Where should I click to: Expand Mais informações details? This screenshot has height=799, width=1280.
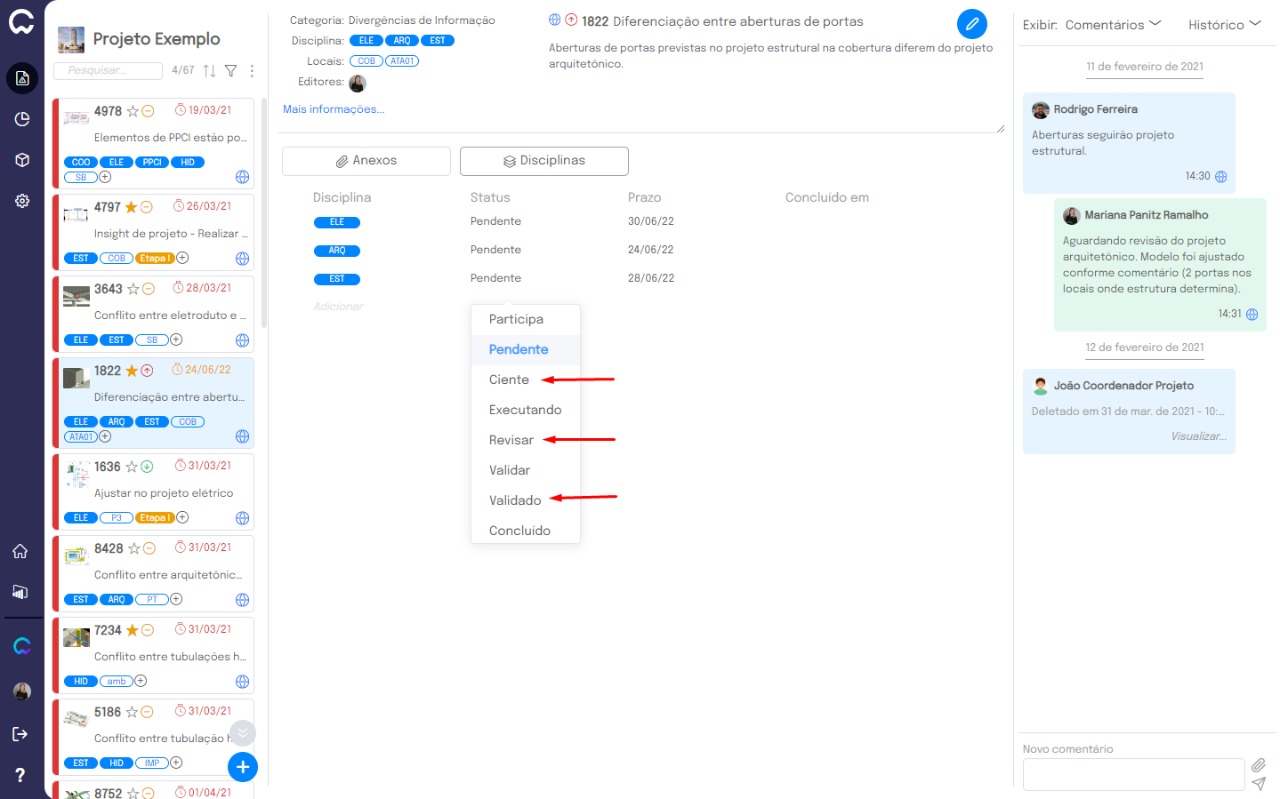click(x=333, y=109)
